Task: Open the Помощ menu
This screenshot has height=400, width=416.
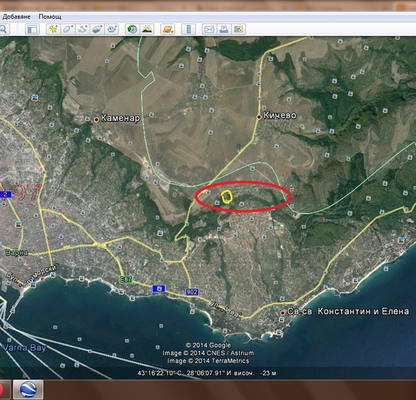Action: (x=50, y=17)
